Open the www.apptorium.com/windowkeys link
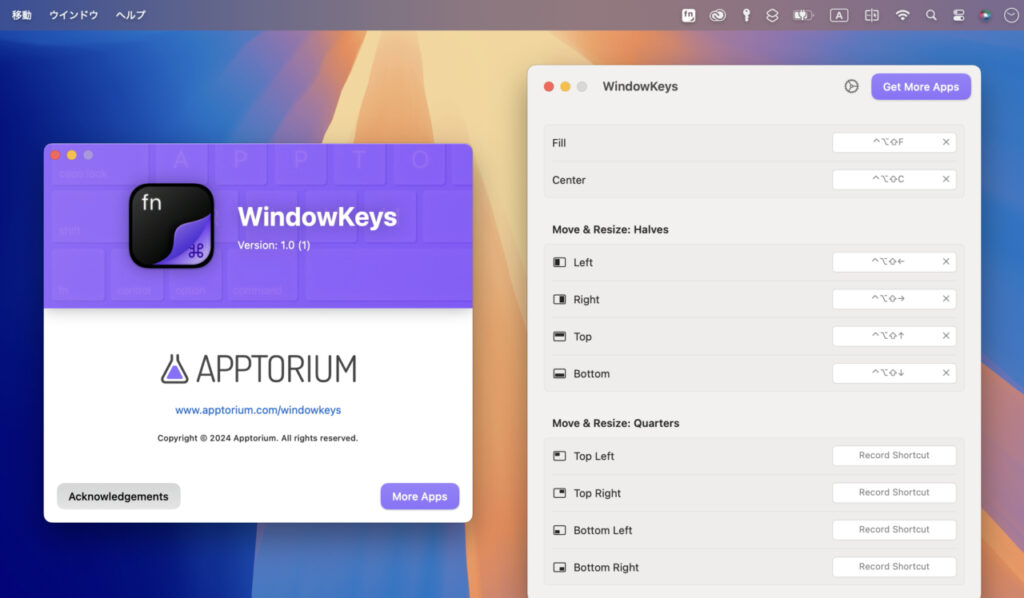The image size is (1024, 598). click(258, 410)
